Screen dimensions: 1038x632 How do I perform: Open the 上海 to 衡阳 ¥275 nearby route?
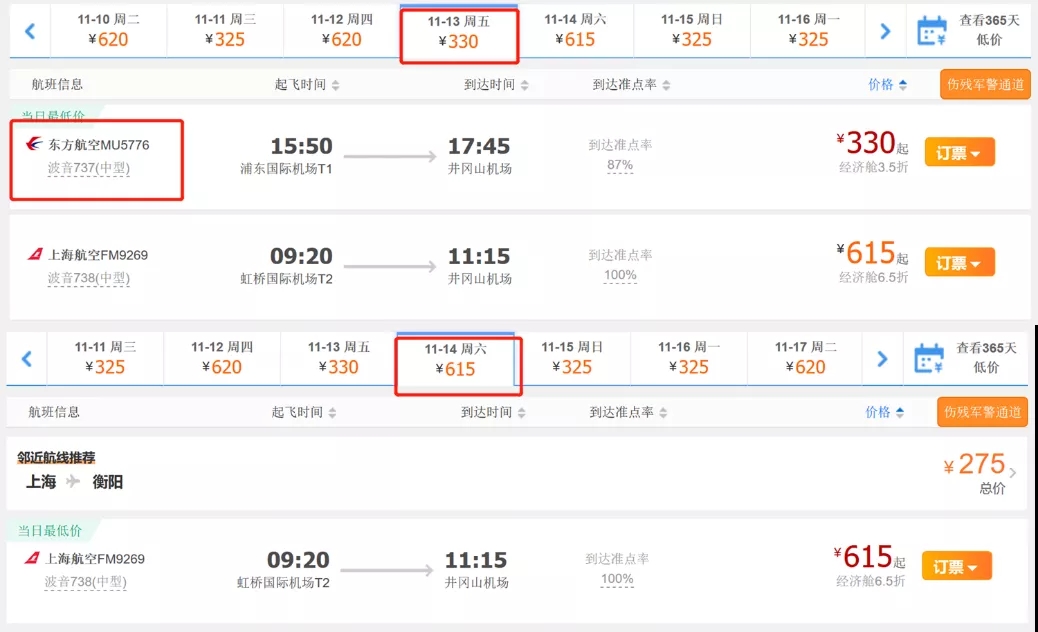(x=518, y=473)
